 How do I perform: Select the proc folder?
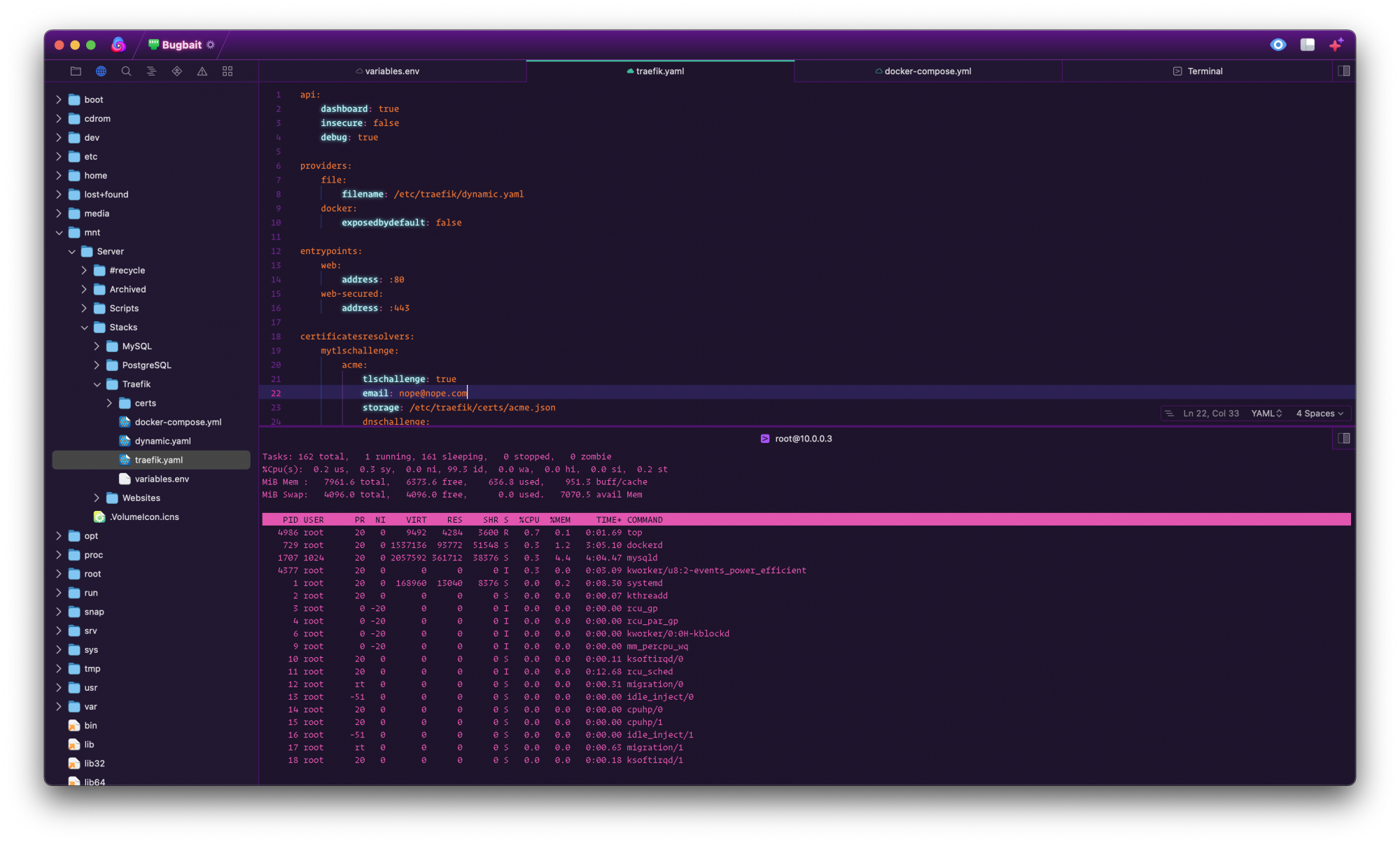(x=151, y=555)
